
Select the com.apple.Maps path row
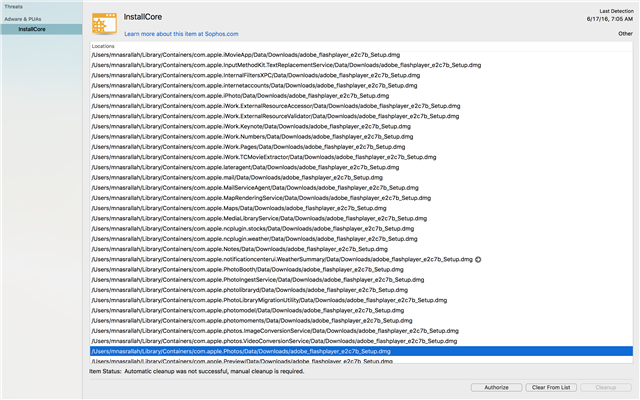click(x=361, y=208)
